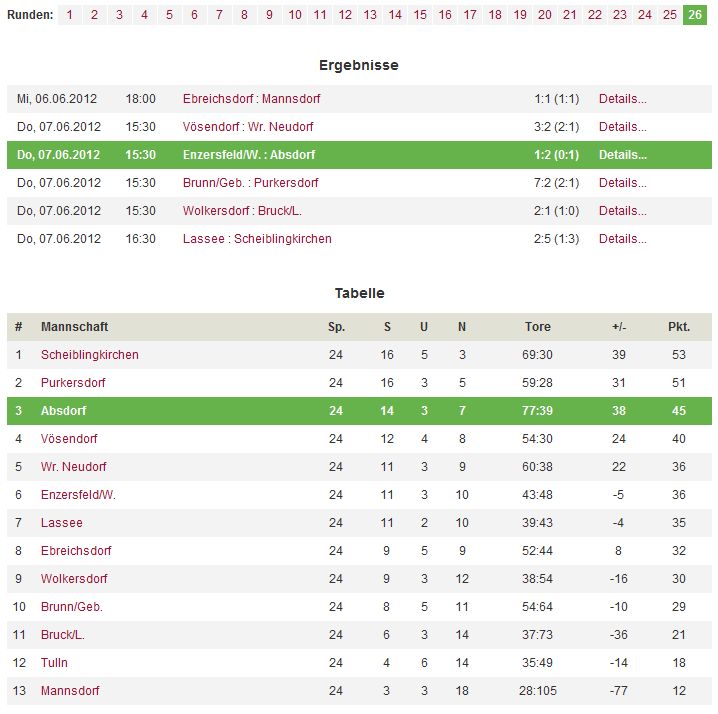
Task: Open Details for Lassee : Scheiblingkirchen
Action: (623, 239)
